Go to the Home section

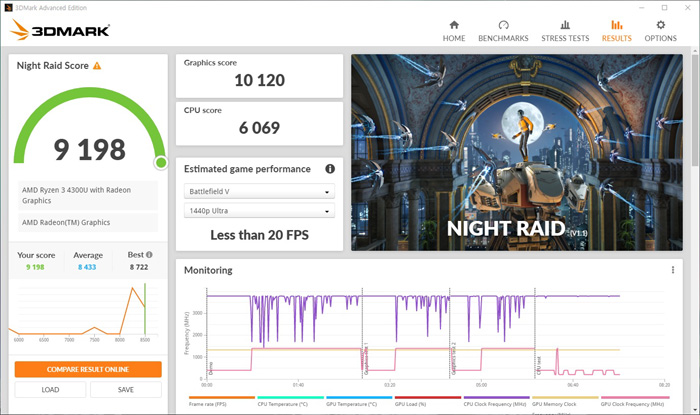454,30
